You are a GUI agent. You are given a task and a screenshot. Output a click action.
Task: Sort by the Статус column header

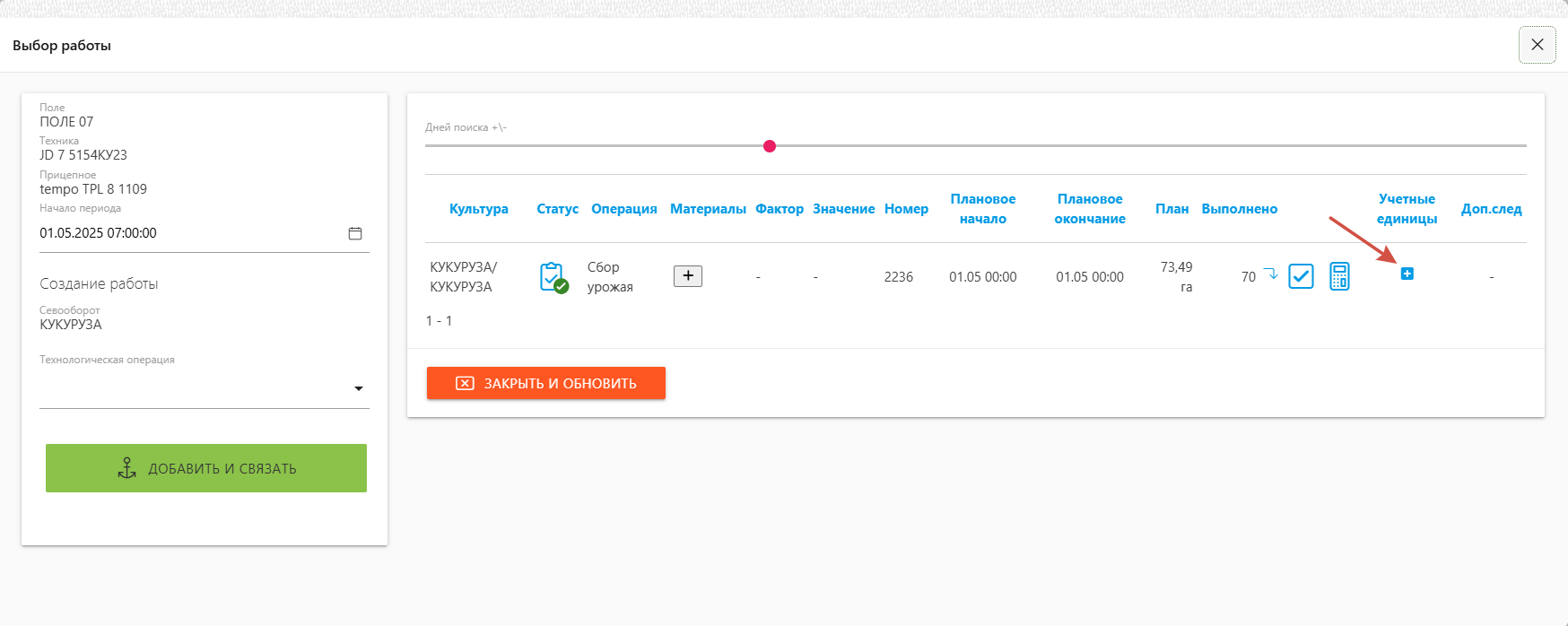click(x=557, y=209)
